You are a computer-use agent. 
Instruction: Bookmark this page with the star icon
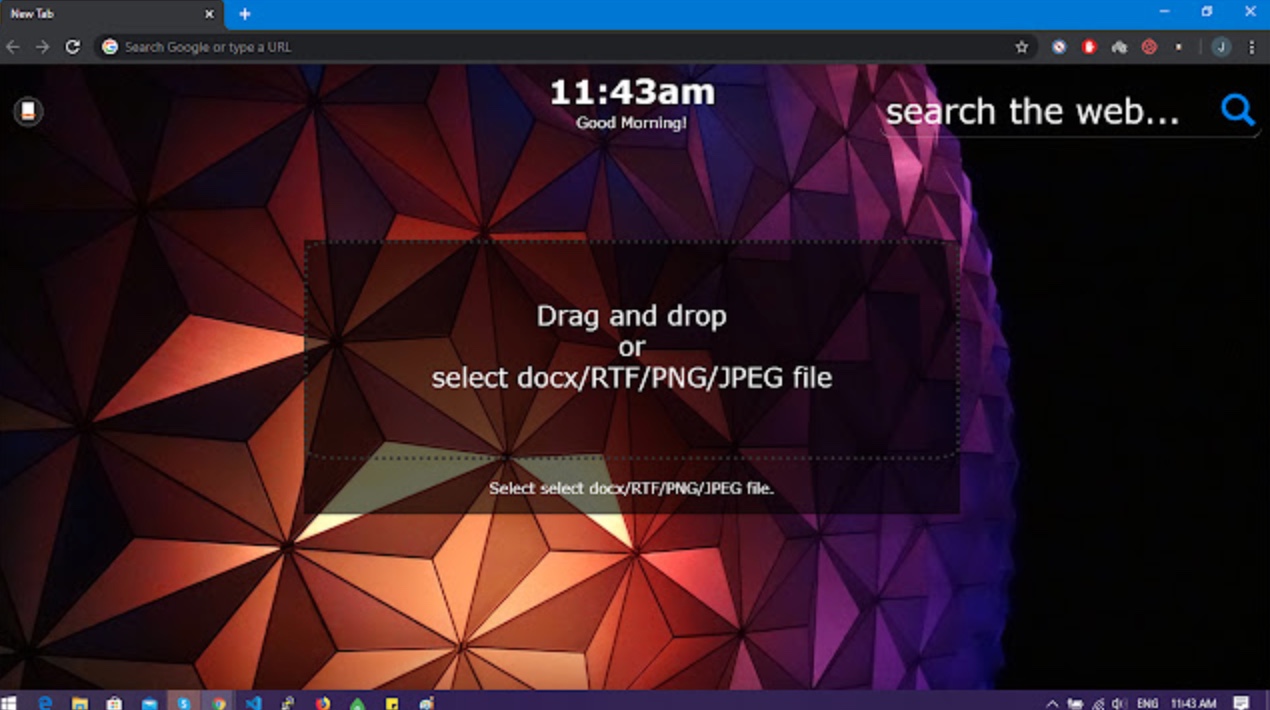coord(1021,47)
